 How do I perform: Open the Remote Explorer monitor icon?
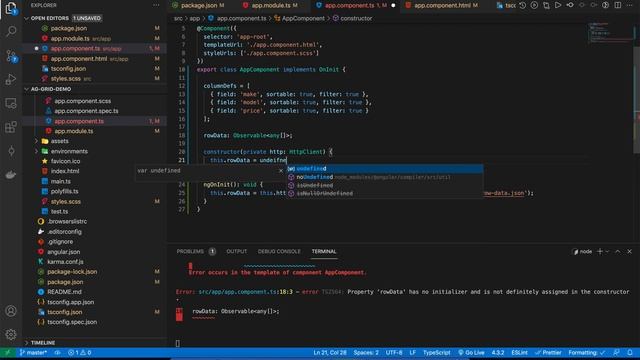(11, 103)
